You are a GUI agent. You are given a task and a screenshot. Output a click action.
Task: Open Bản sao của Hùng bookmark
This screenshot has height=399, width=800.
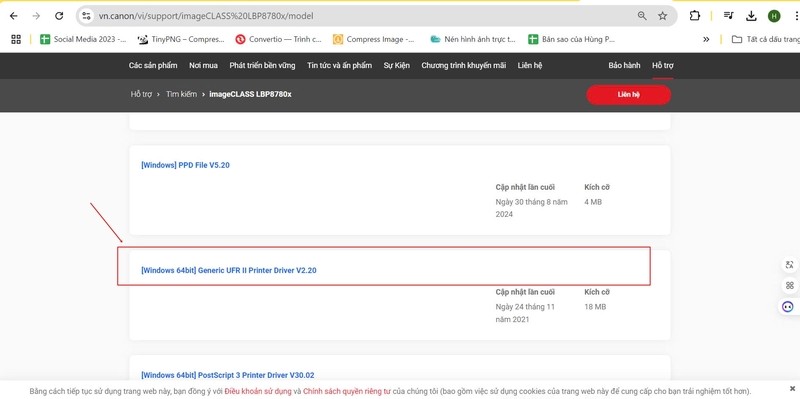point(571,39)
